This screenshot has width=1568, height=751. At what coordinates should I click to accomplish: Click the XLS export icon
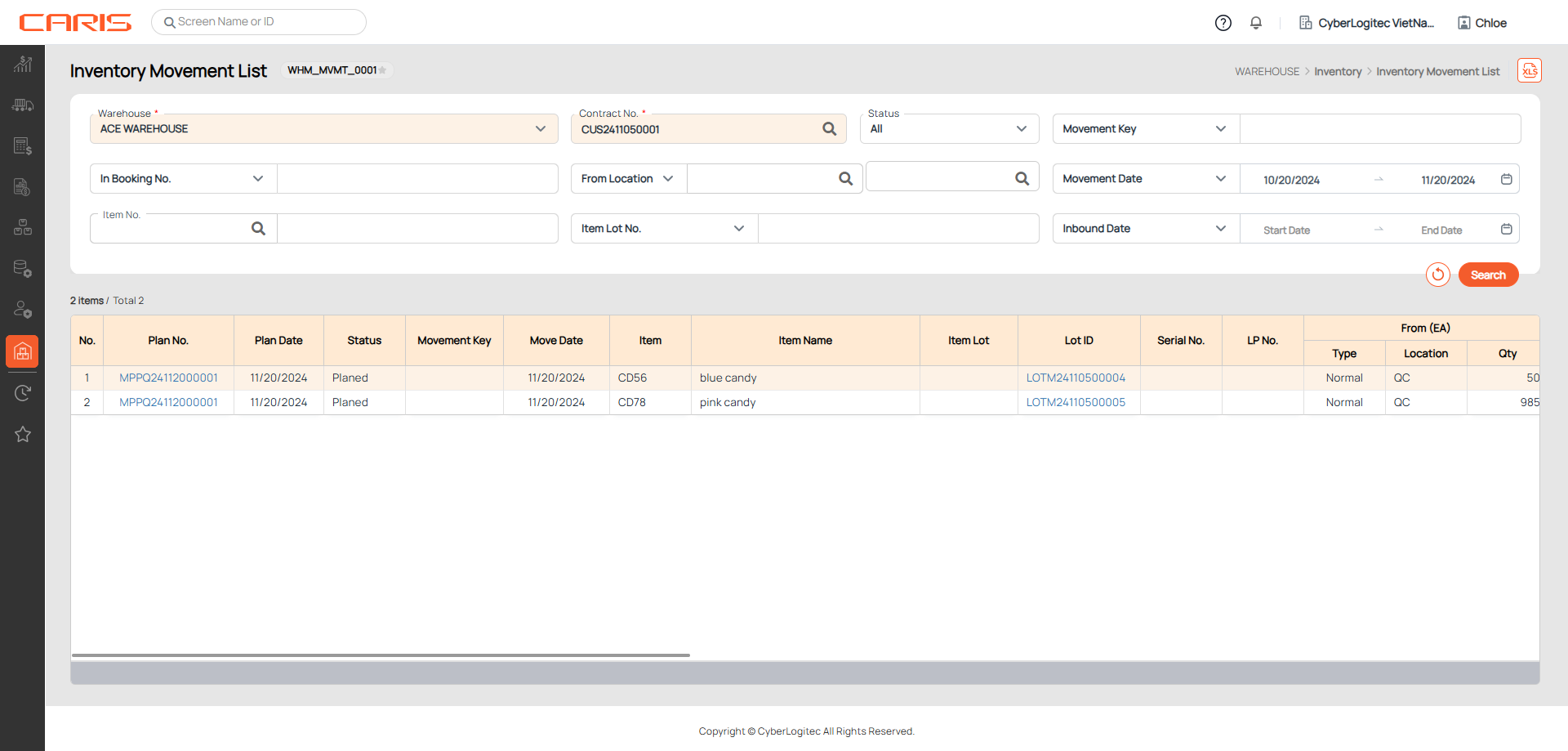pyautogui.click(x=1529, y=71)
